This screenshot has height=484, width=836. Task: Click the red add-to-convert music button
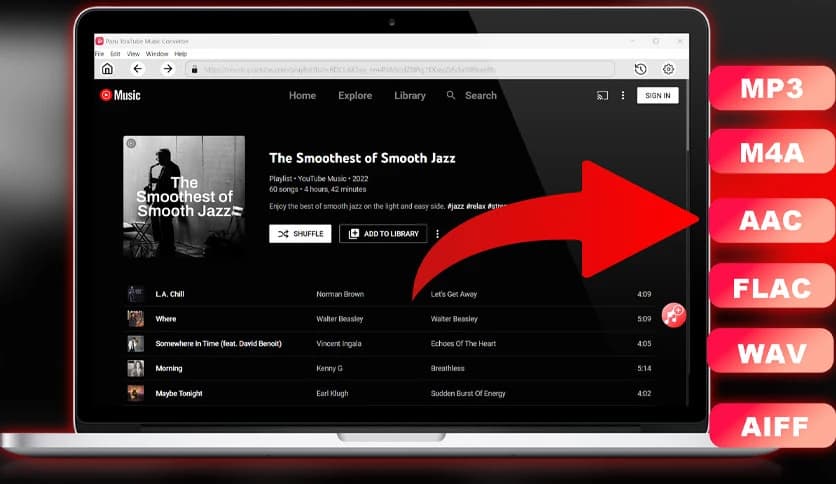[x=674, y=314]
